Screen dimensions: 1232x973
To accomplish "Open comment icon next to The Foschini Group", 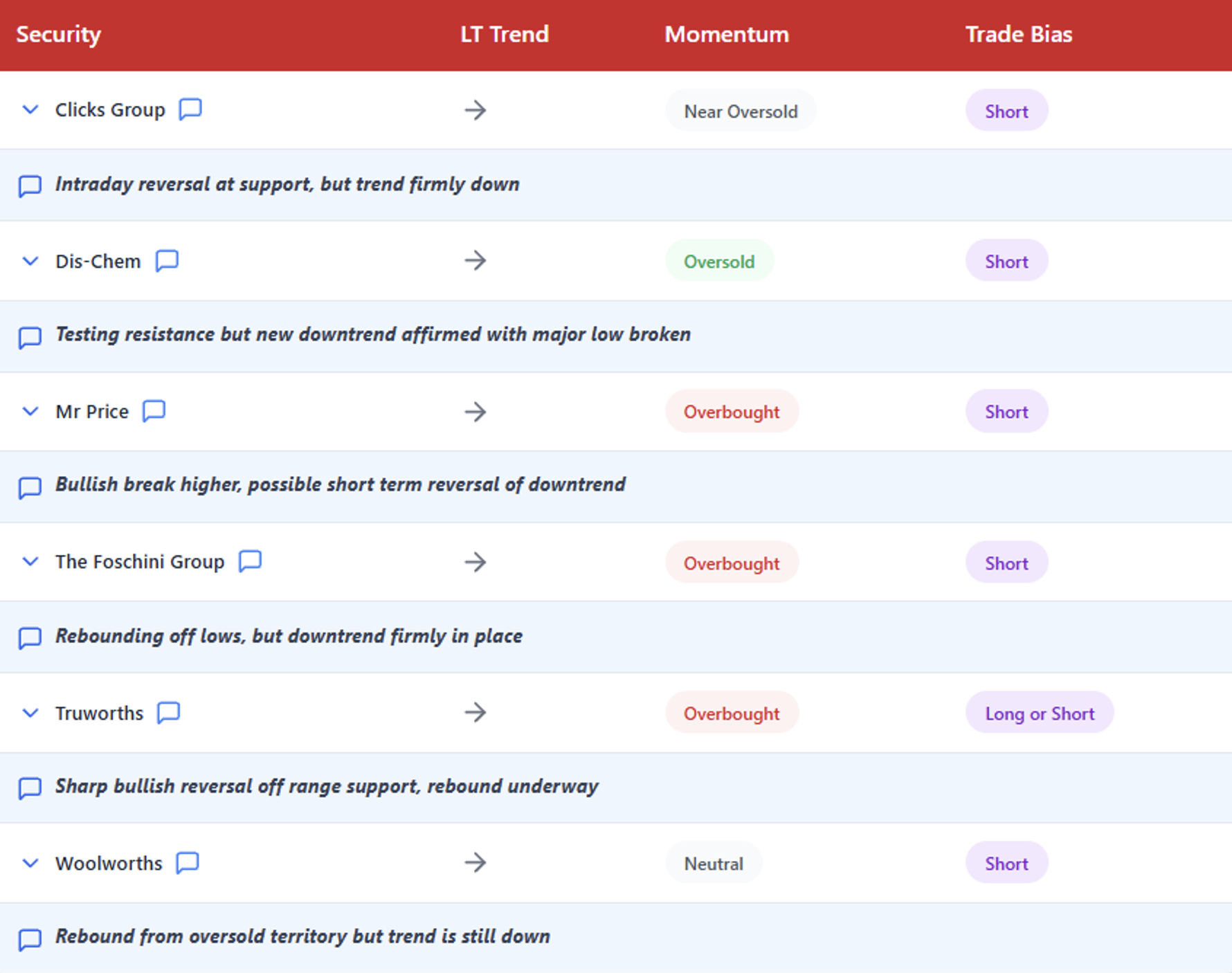I will point(250,561).
